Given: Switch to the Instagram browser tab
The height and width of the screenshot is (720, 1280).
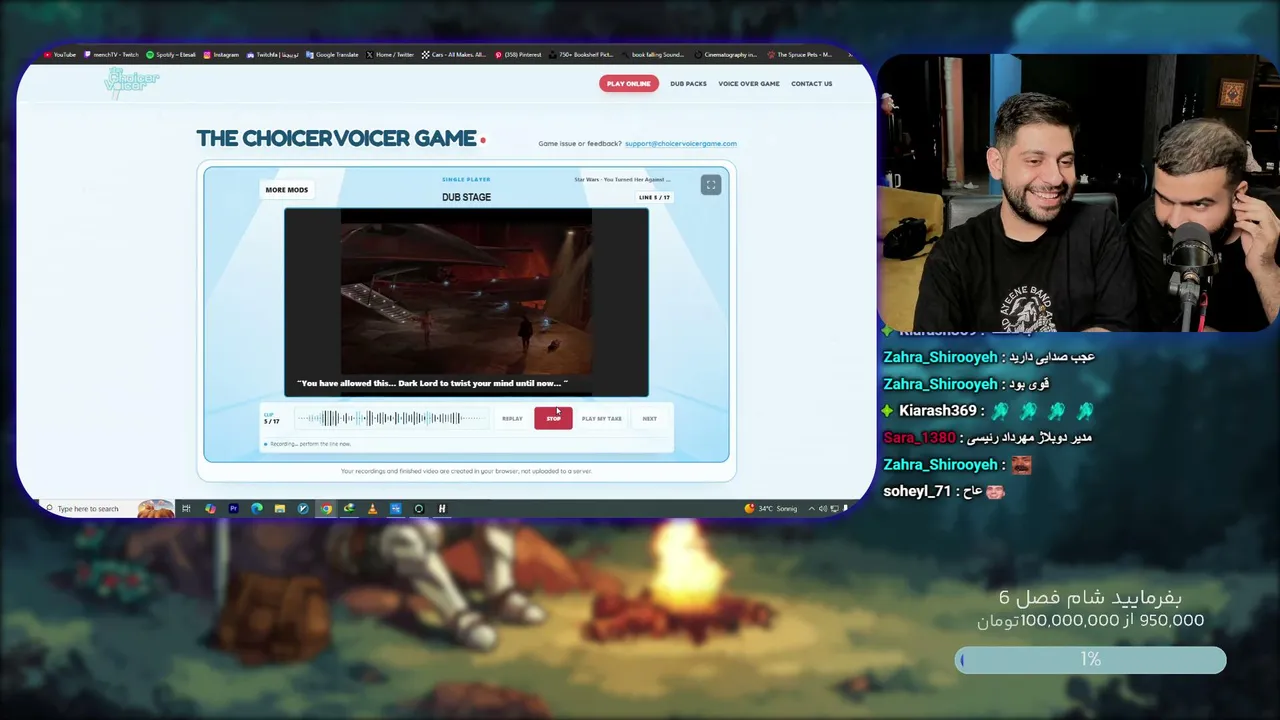Looking at the screenshot, I should (x=221, y=55).
